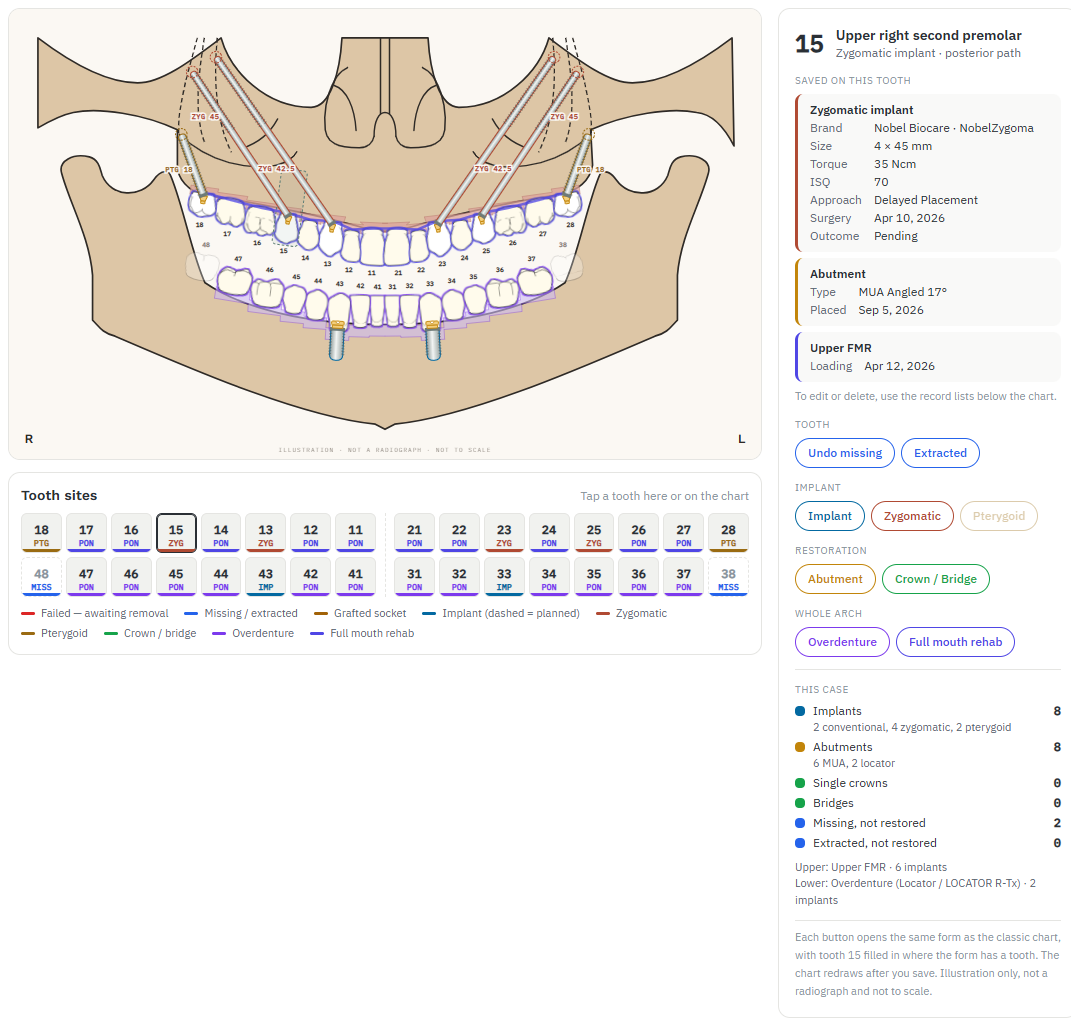
Task: Click the 'ZYG 42.5' label on chart right side
Action: (492, 168)
